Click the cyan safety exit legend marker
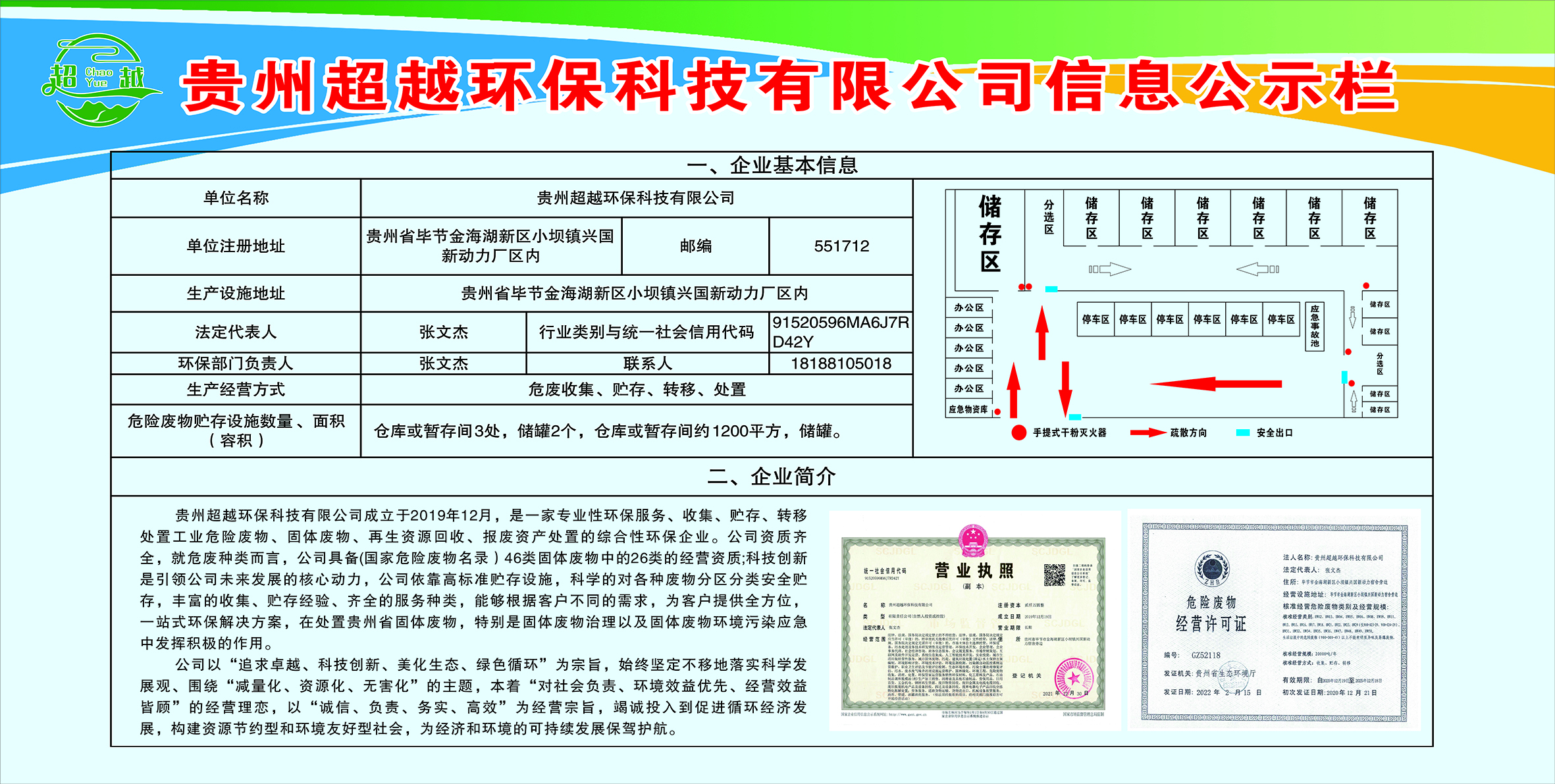This screenshot has width=1555, height=784. pyautogui.click(x=1242, y=432)
